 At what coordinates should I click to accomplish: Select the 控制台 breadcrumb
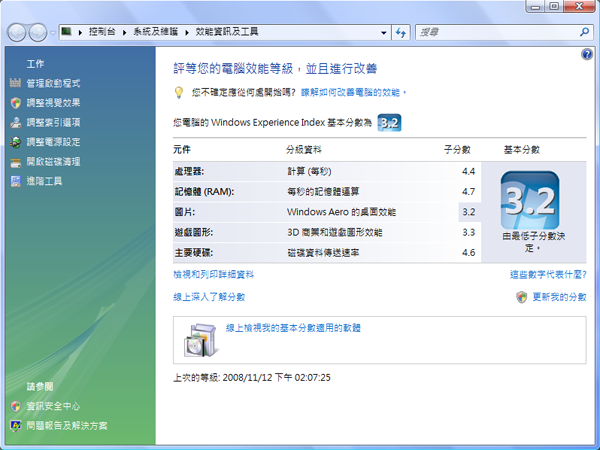point(102,32)
